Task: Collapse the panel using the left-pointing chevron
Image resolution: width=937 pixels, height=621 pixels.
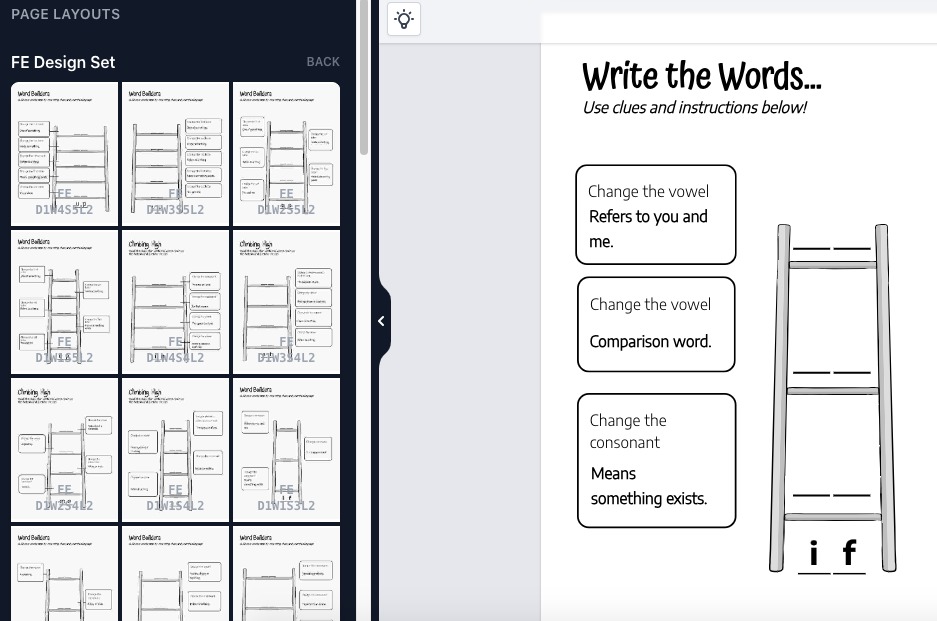Action: 381,321
